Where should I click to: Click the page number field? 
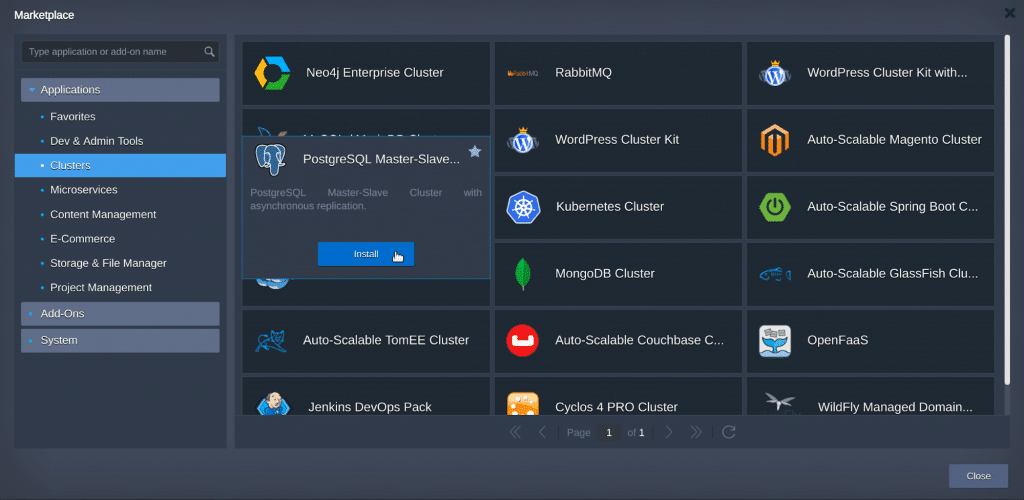coord(609,432)
